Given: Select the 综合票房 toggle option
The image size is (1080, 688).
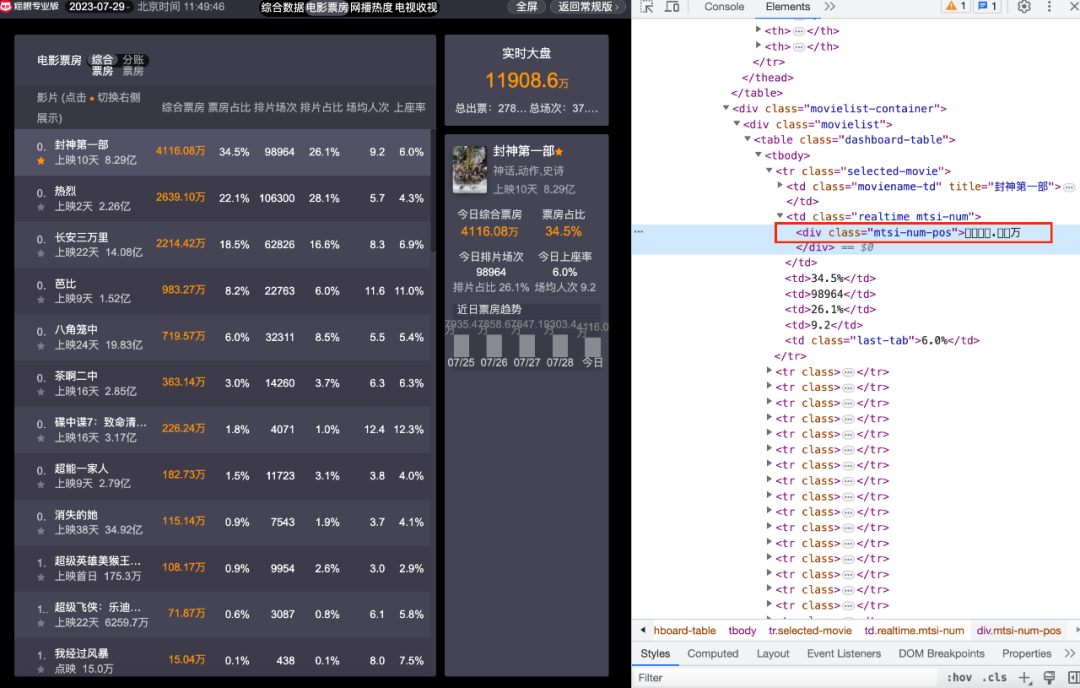Looking at the screenshot, I should pos(103,65).
